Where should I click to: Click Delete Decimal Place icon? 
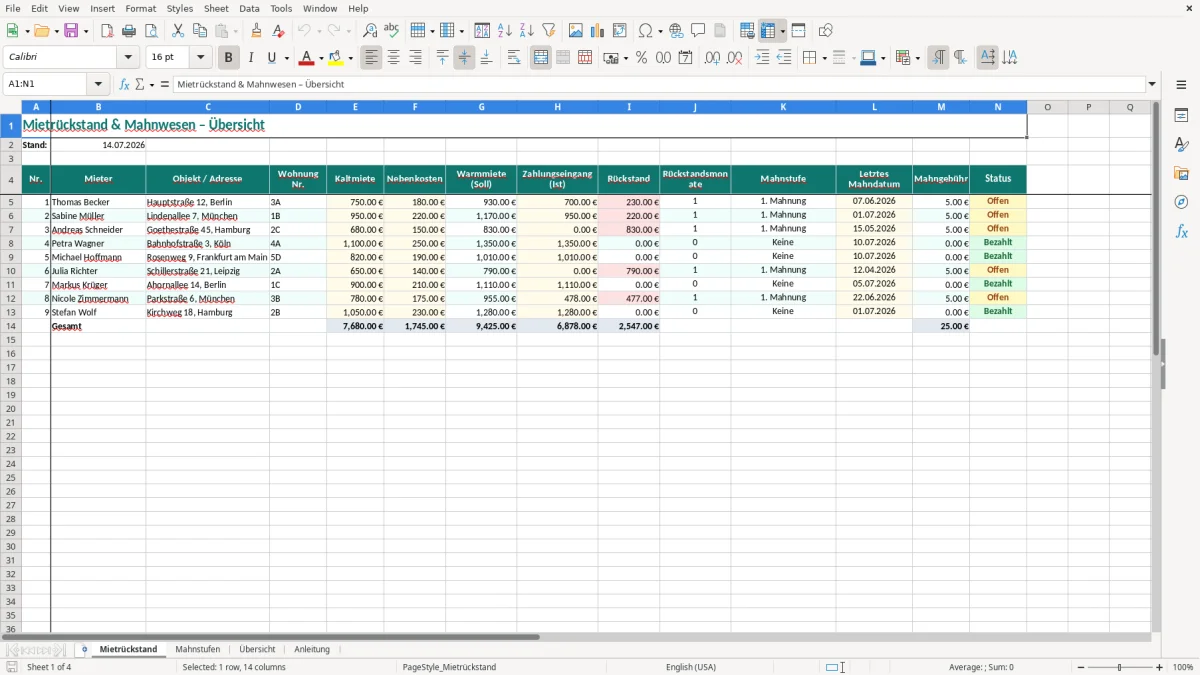tap(734, 58)
